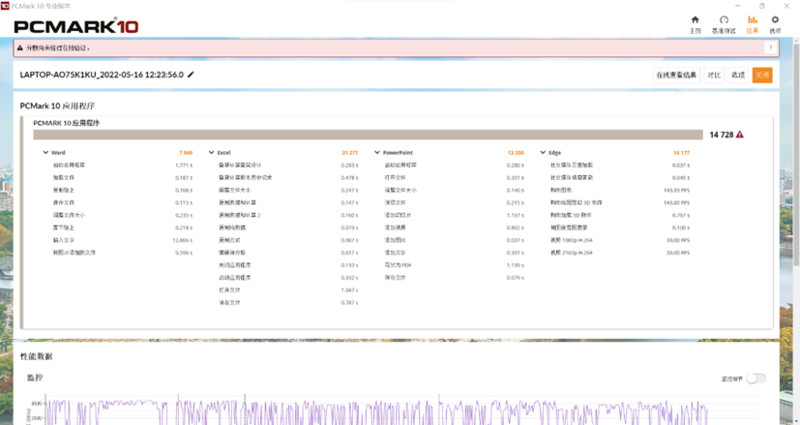Click the PowerPoint value 1.167 s
This screenshot has height=425, width=800.
(515, 215)
